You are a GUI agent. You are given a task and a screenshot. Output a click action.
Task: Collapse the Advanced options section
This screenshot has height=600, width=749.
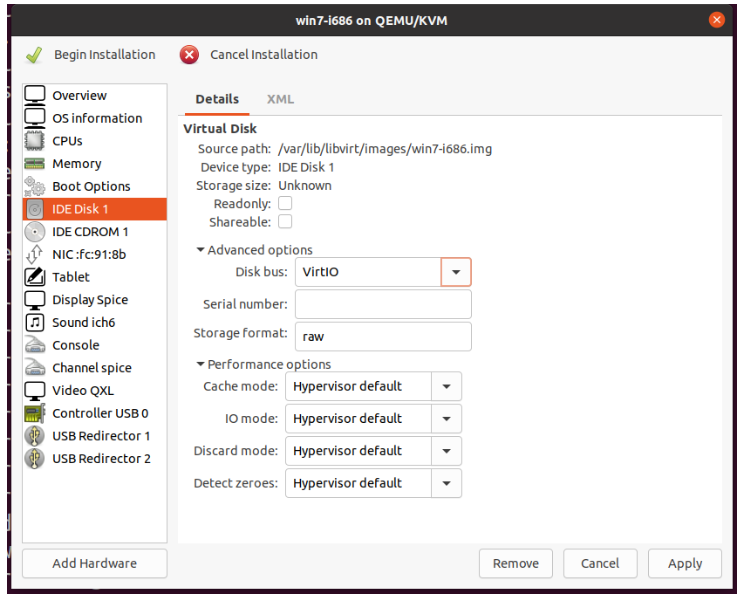255,250
